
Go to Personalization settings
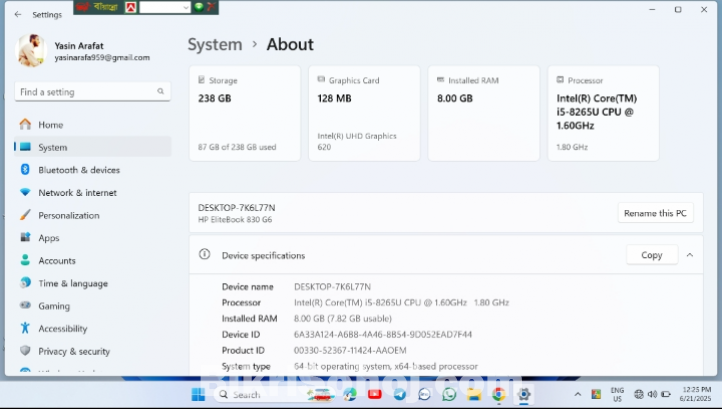coord(93,215)
